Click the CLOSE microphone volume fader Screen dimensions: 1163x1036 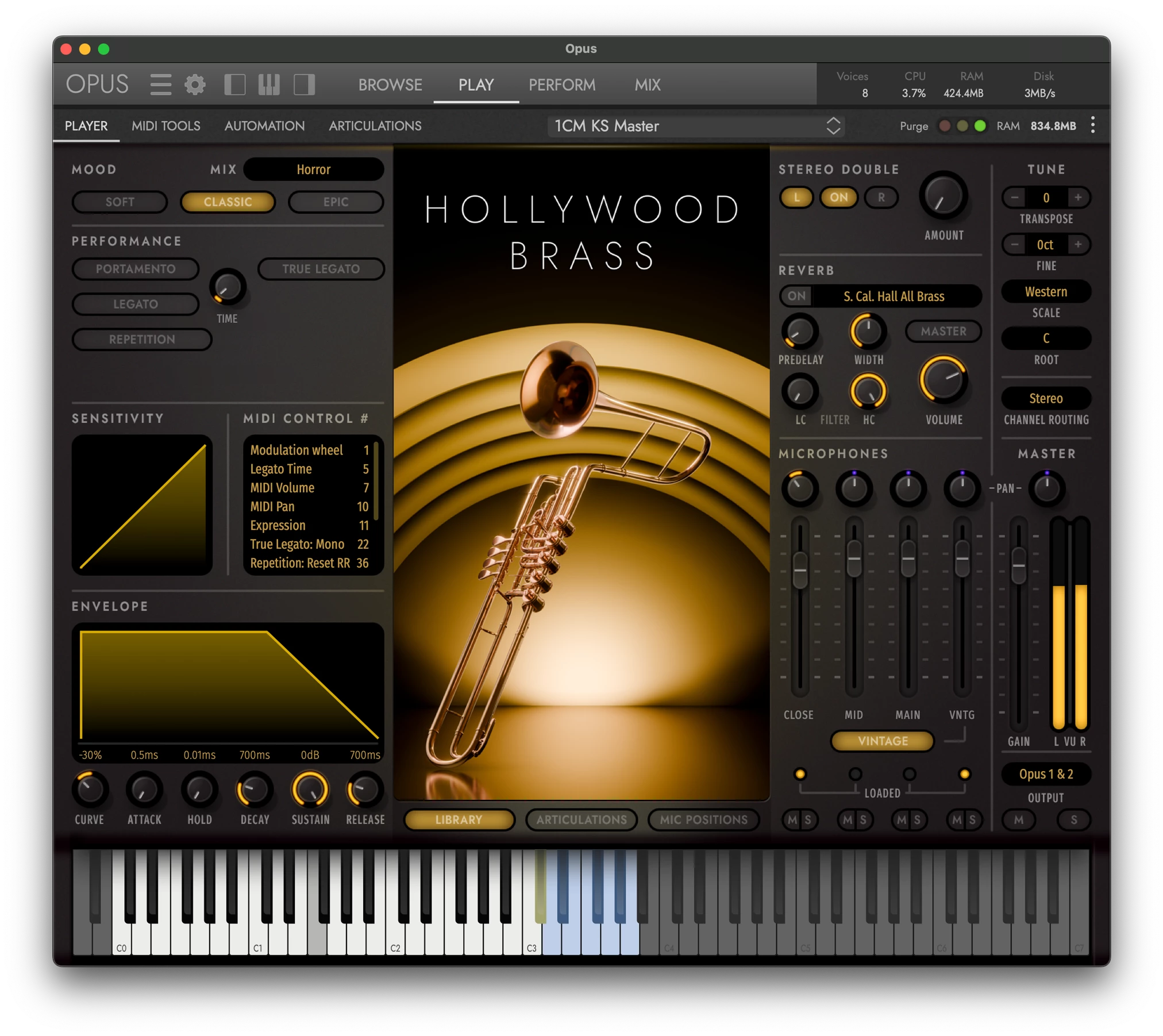(x=800, y=570)
